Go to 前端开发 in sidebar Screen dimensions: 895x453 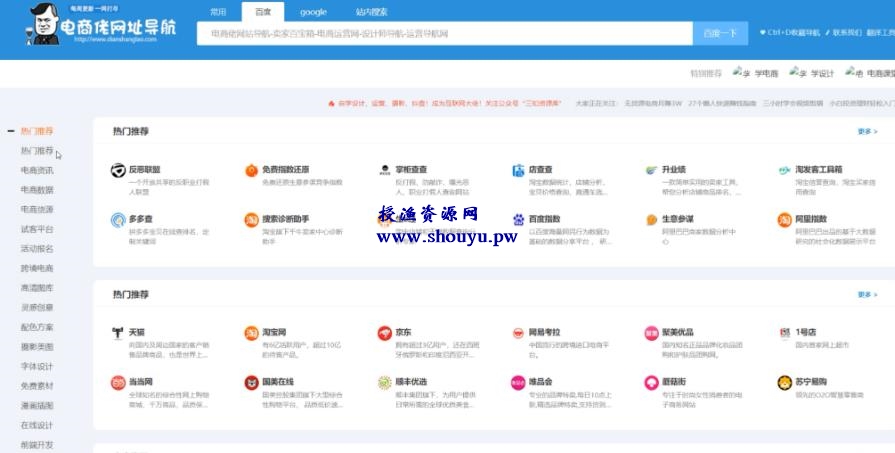click(x=37, y=444)
